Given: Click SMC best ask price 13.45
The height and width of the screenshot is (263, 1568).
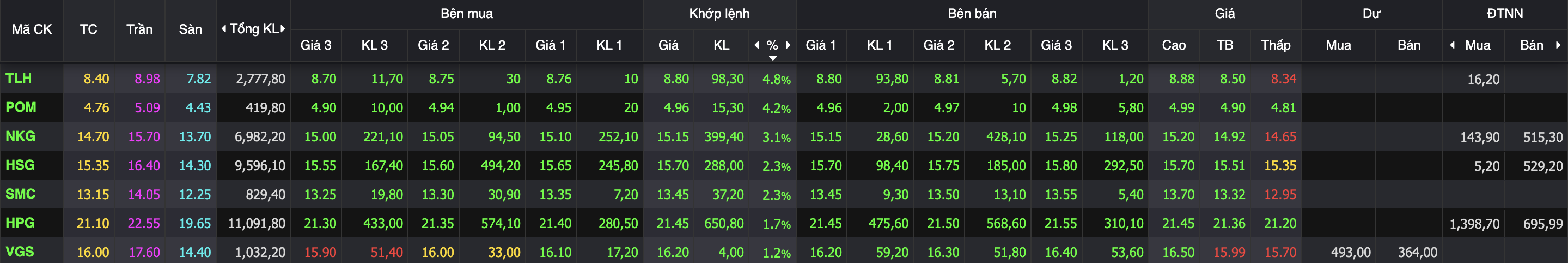Looking at the screenshot, I should (x=825, y=194).
